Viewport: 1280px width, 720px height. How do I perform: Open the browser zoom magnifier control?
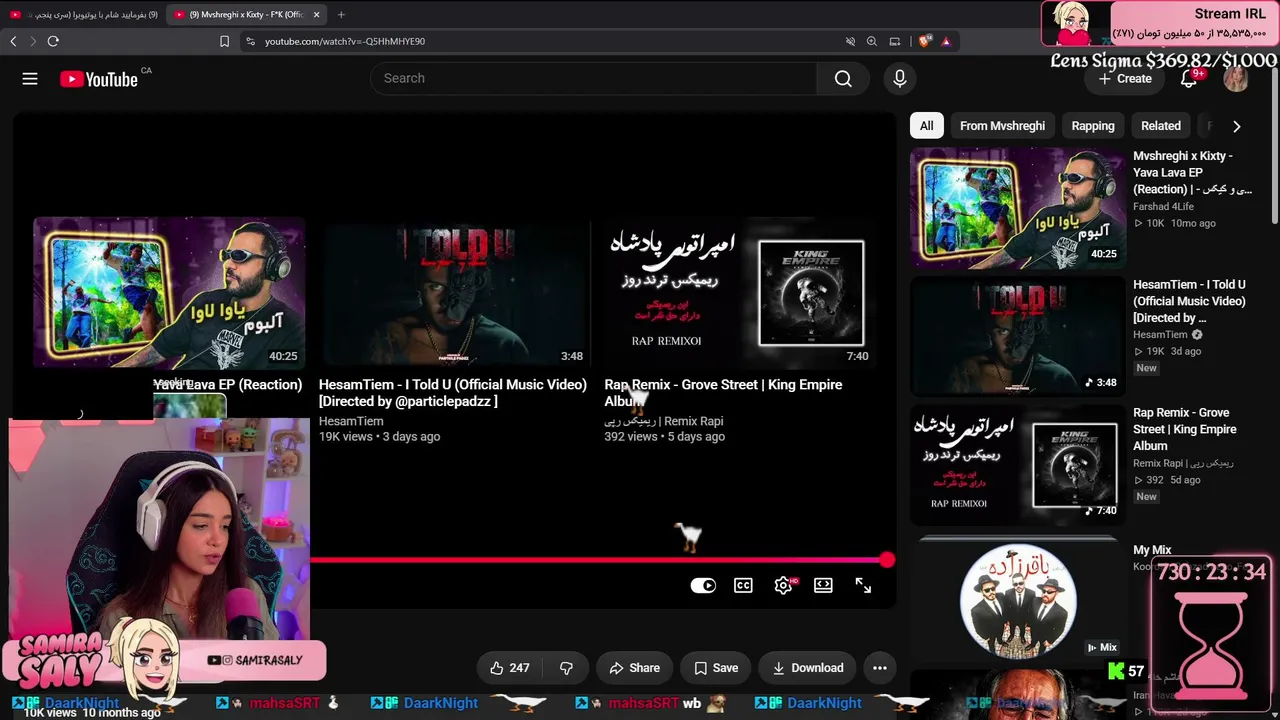(x=872, y=41)
